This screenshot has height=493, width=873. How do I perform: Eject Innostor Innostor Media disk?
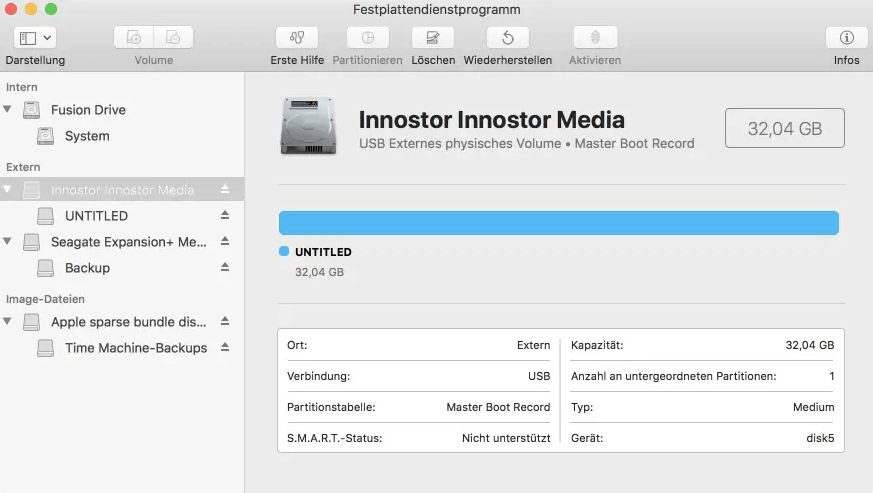225,189
